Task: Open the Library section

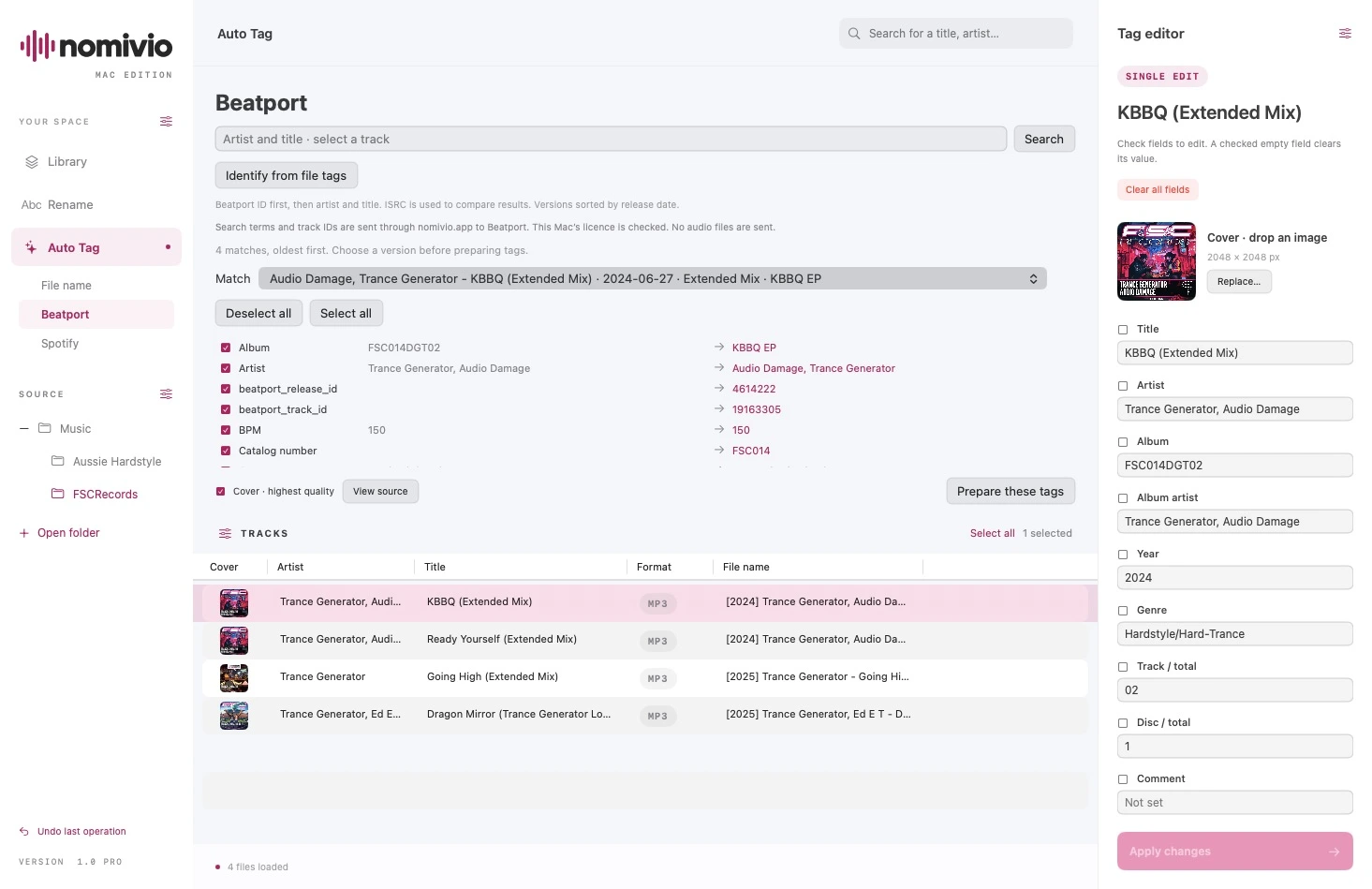Action: [x=96, y=162]
